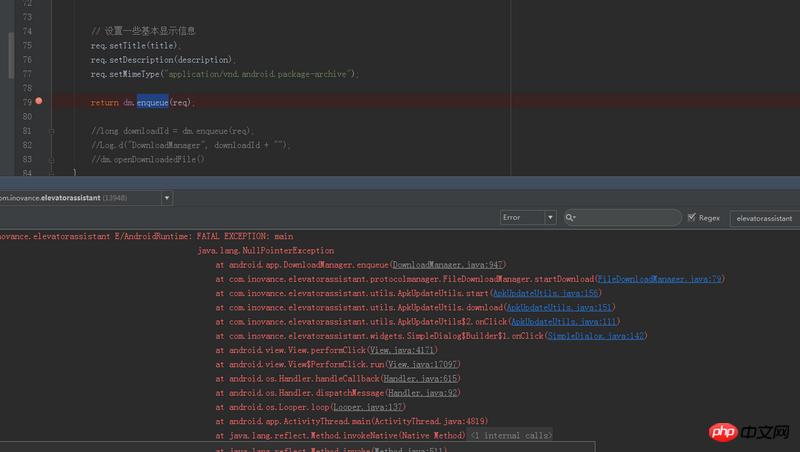Viewport: 800px width, 452px height.
Task: Navigate to SimpleDialog.java:142 link
Action: 596,336
